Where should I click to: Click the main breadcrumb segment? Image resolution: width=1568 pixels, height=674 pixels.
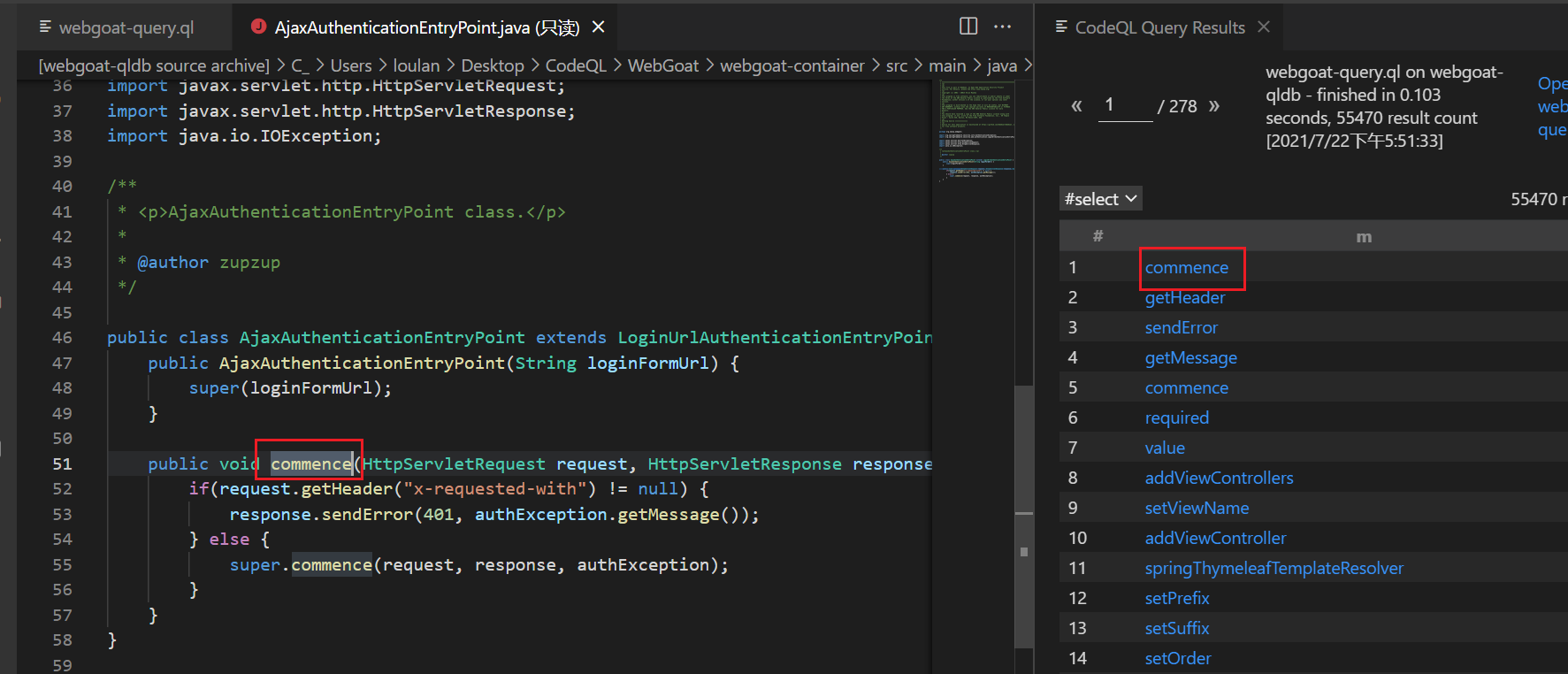tap(947, 65)
